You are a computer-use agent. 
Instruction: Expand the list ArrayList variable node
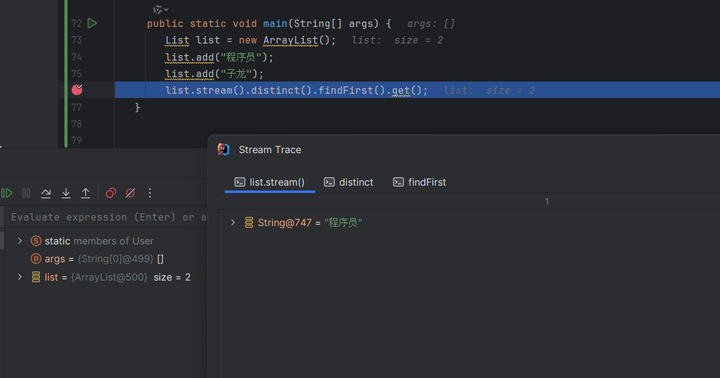tap(20, 277)
